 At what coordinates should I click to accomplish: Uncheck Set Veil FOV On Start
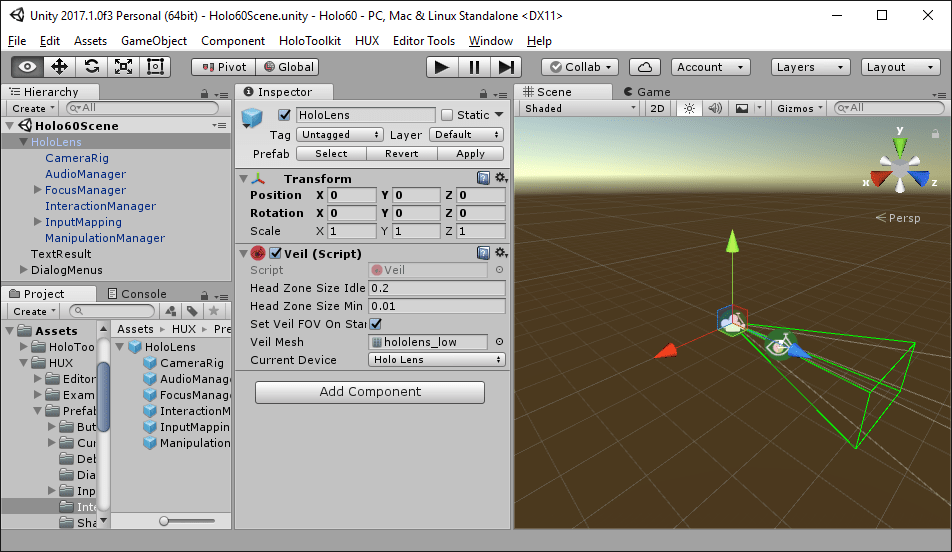click(376, 324)
